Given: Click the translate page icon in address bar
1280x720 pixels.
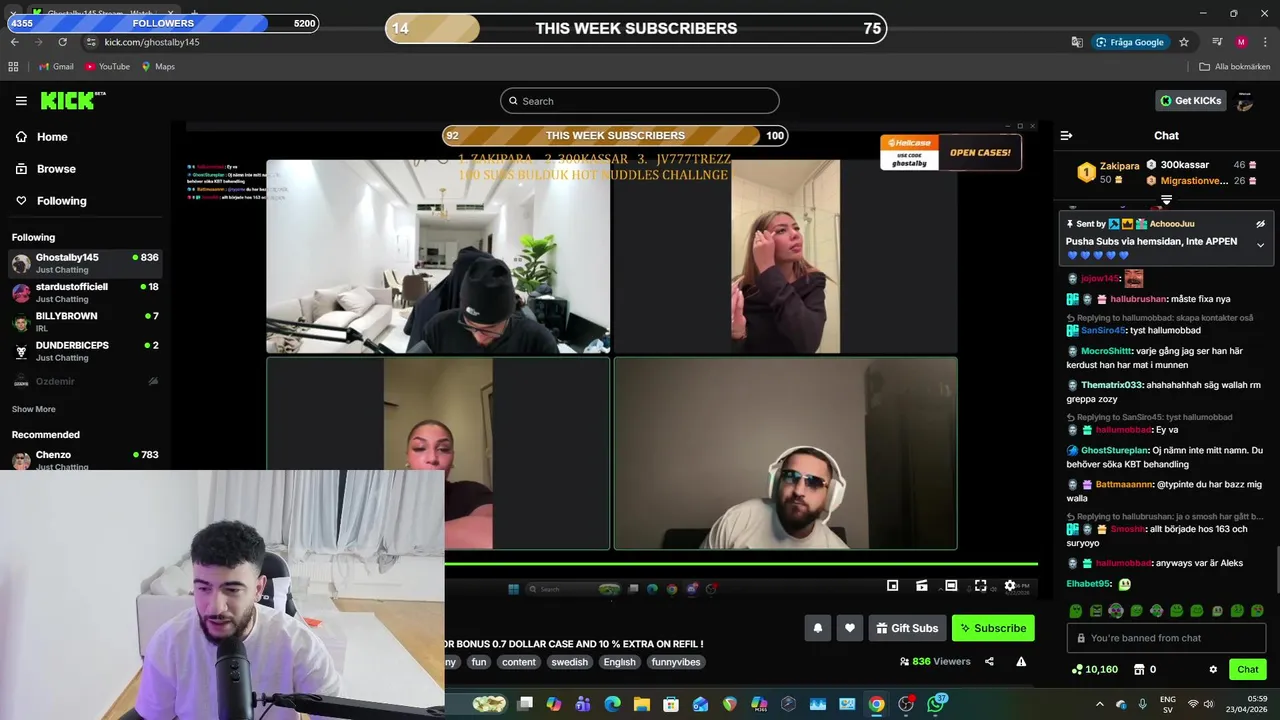Looking at the screenshot, I should [1077, 42].
